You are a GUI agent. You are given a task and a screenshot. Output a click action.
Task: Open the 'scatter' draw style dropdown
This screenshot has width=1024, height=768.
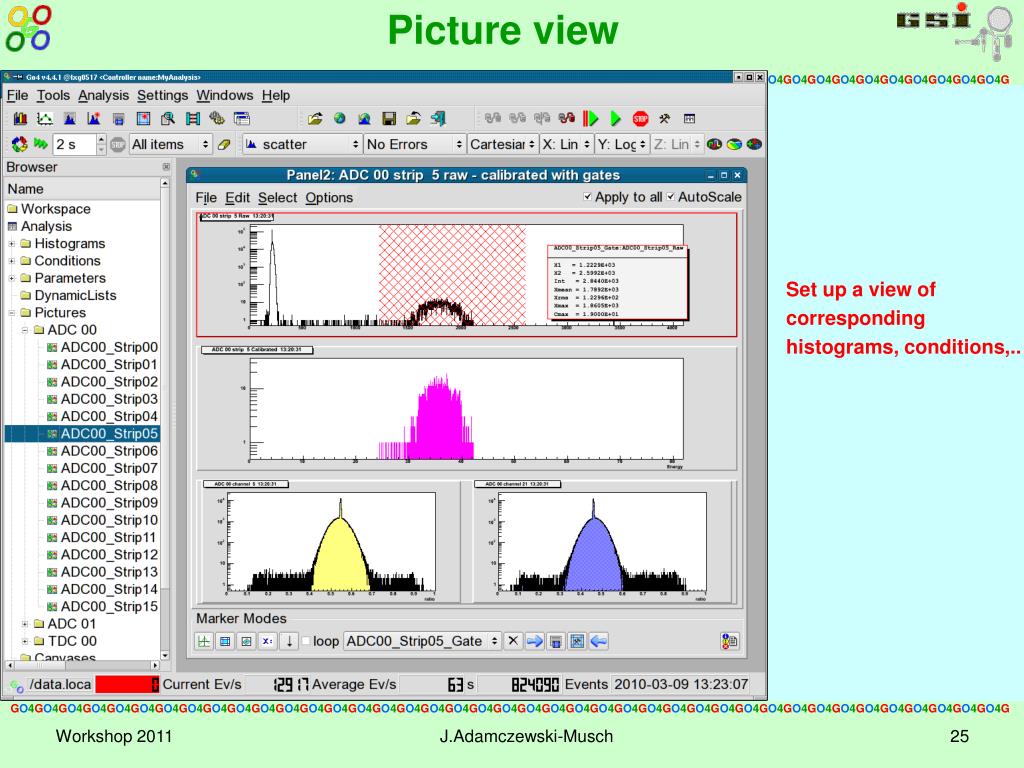302,144
